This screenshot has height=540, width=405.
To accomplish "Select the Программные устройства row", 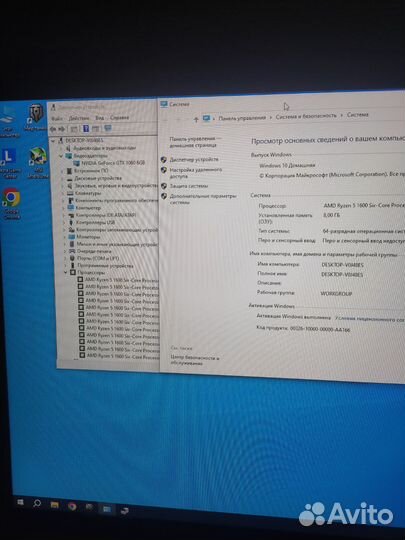I will click(102, 266).
